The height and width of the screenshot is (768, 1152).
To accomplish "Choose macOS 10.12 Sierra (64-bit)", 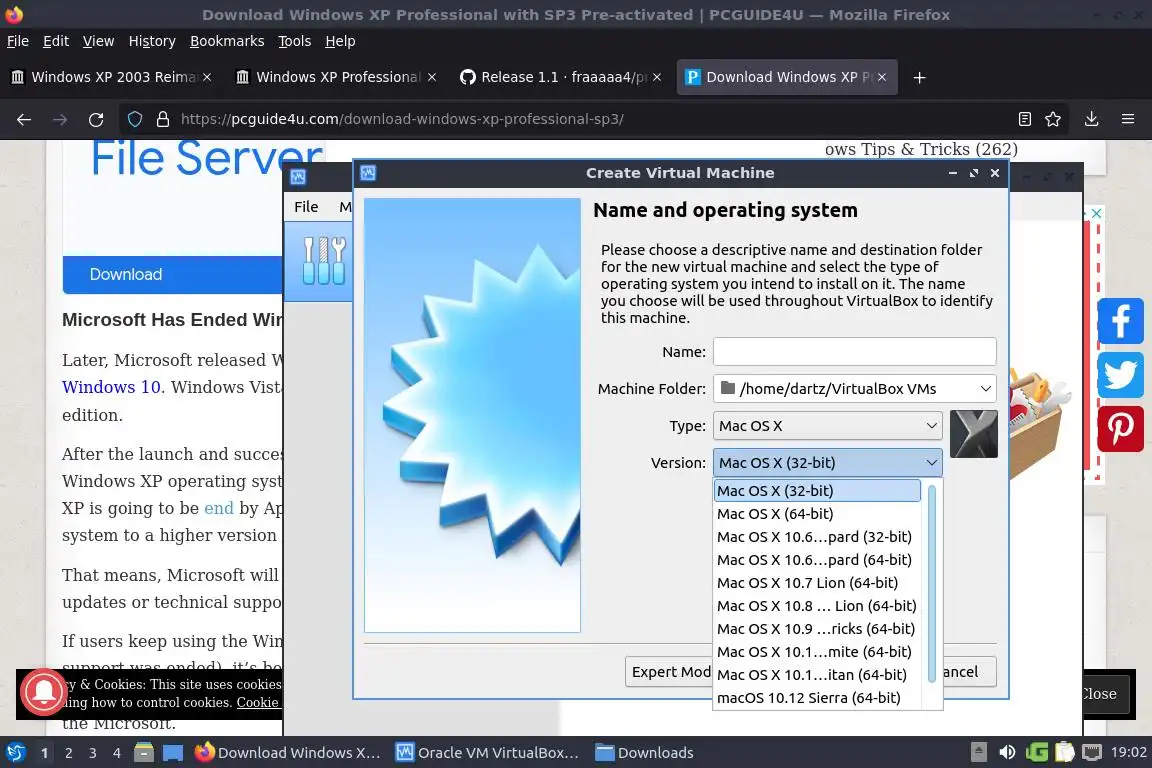I will click(817, 698).
